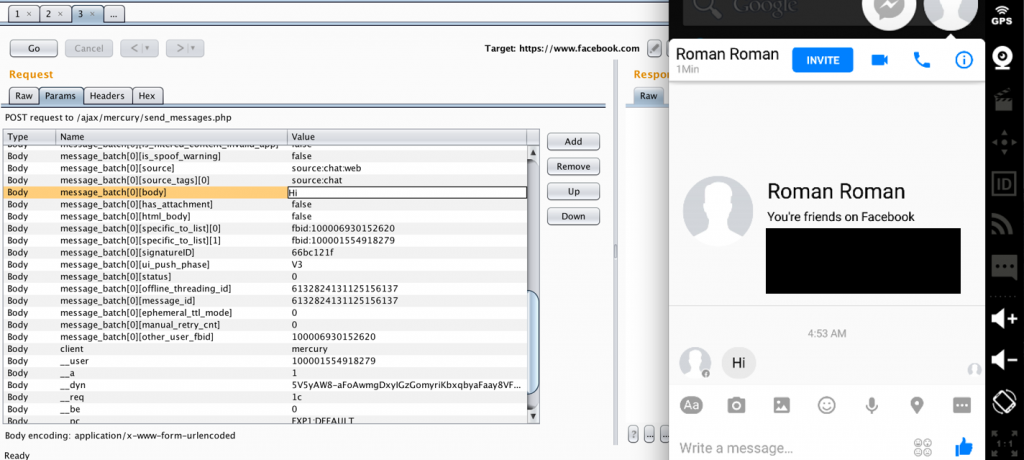Open the webcam widget in emulator sidebar
Screen dimensions: 1024x460
[1004, 59]
